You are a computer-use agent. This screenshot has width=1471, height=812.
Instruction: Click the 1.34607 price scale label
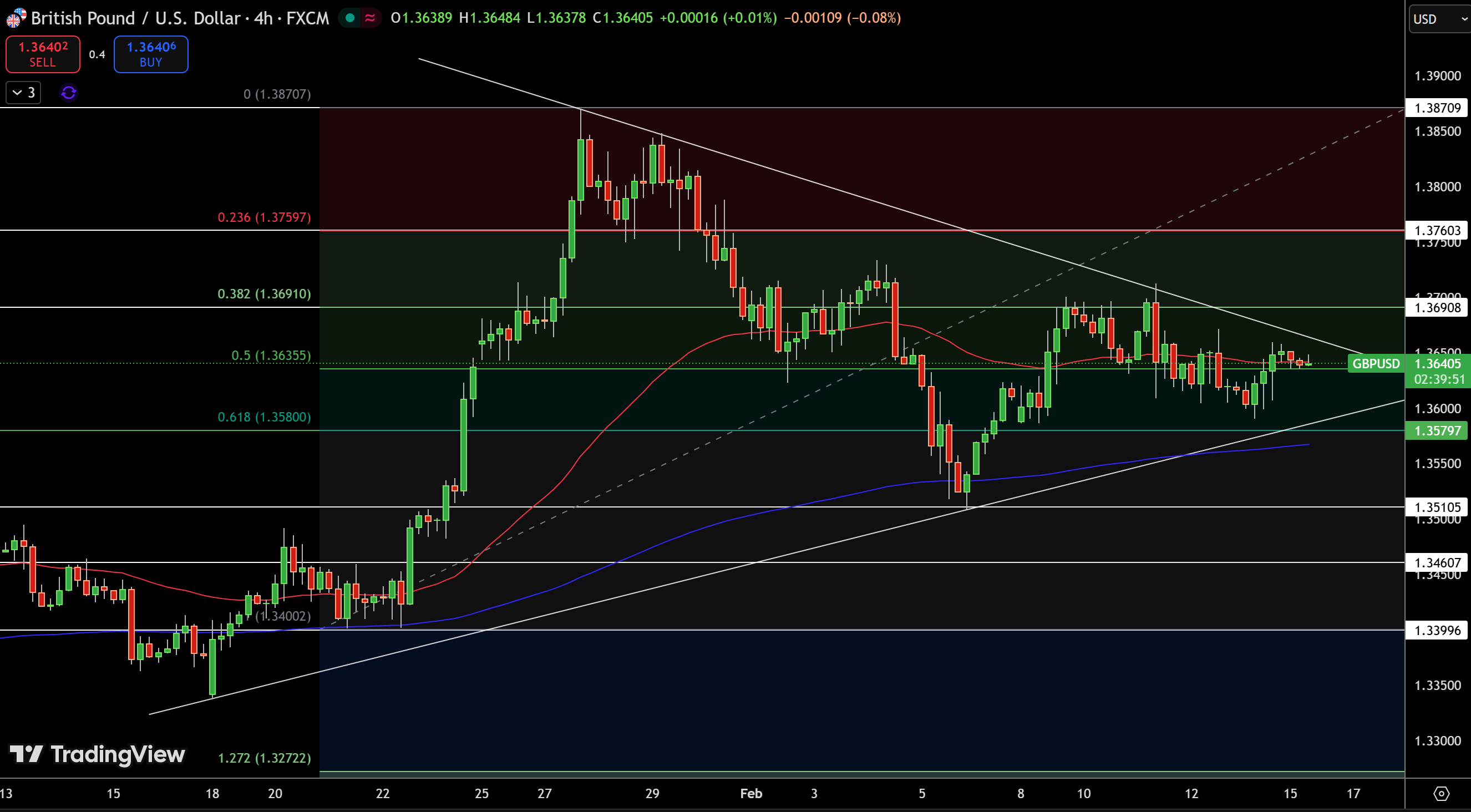tap(1437, 563)
